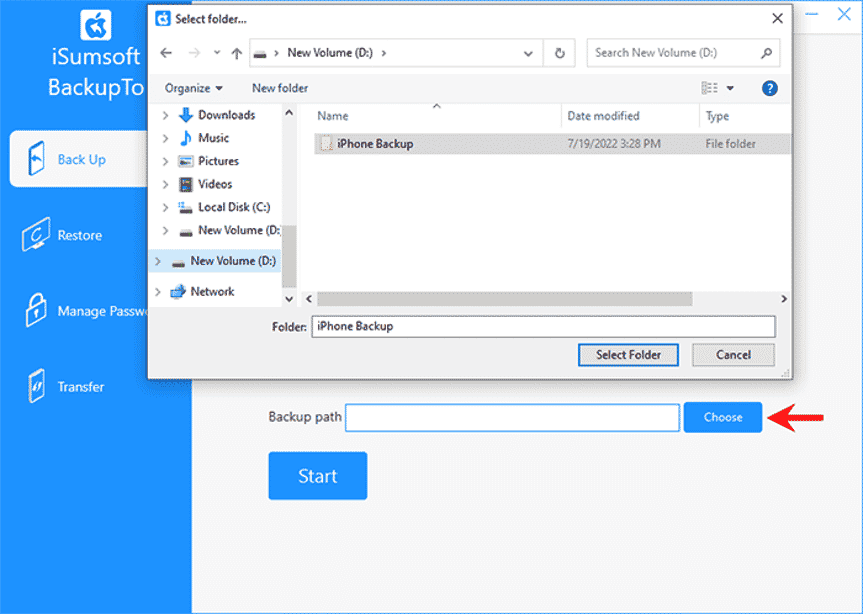Select the iPhone Backup folder row
Viewport: 864px width, 614px height.
click(x=552, y=144)
